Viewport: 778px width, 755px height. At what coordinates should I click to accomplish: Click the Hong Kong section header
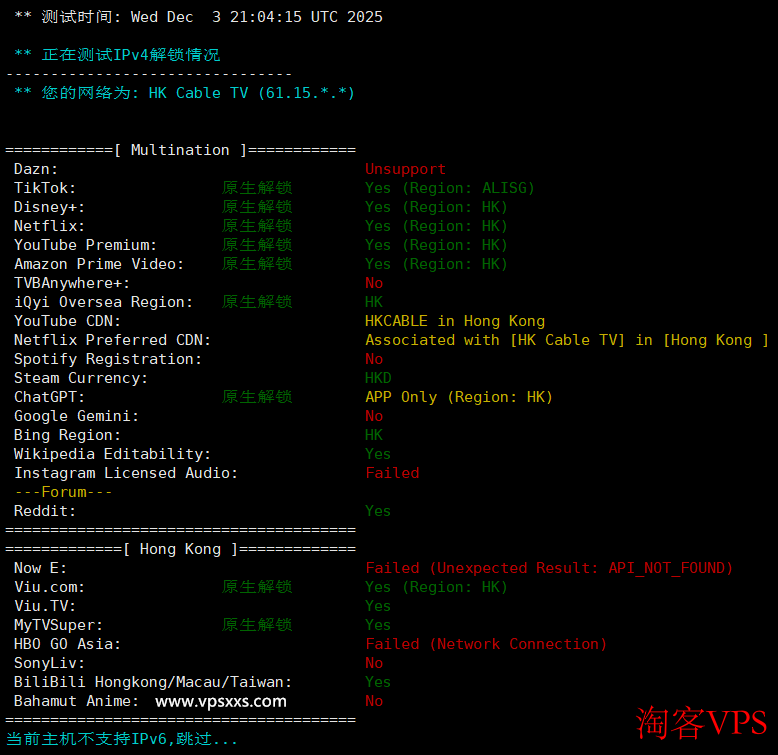point(180,549)
